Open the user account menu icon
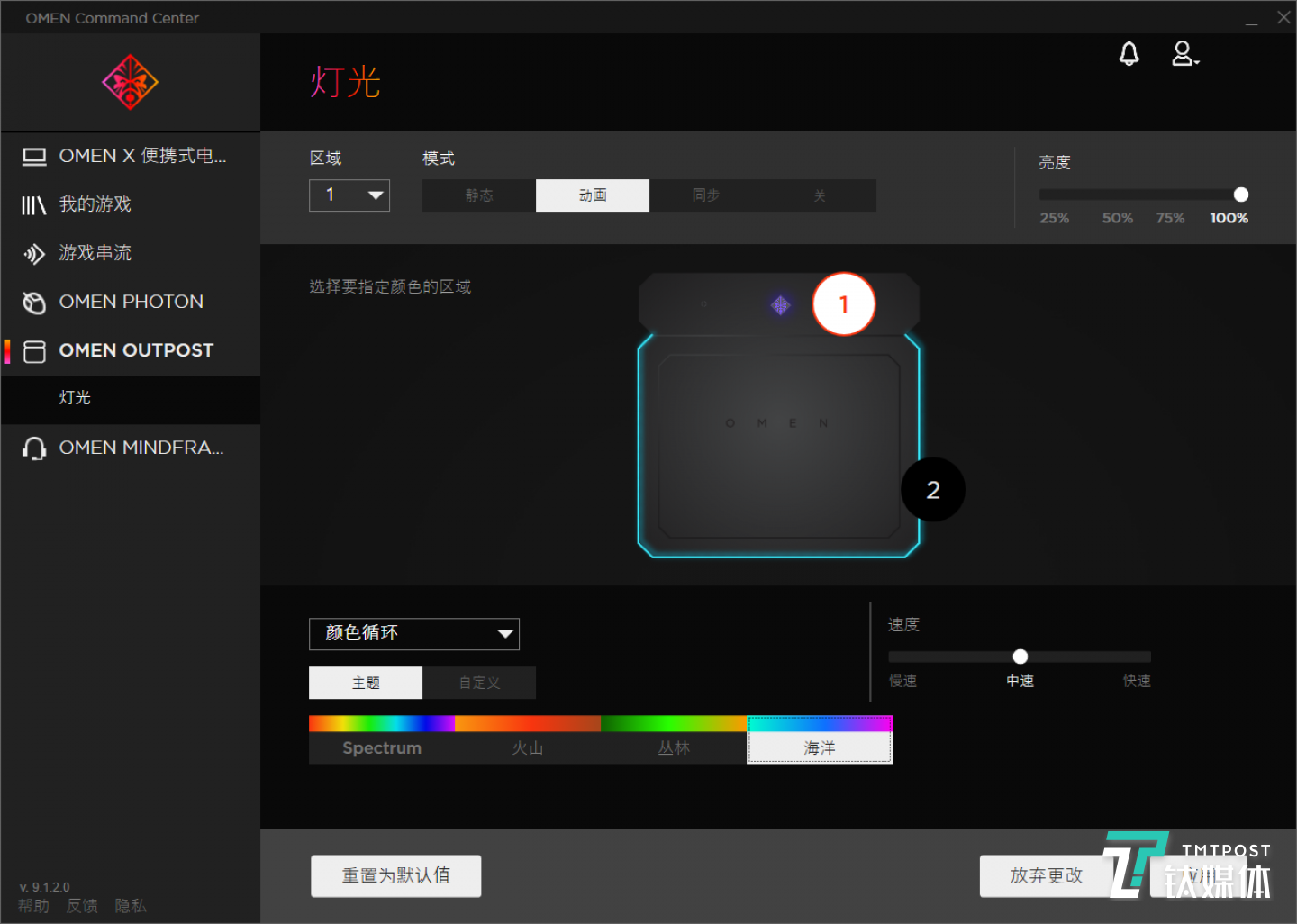The image size is (1297, 924). [x=1184, y=54]
